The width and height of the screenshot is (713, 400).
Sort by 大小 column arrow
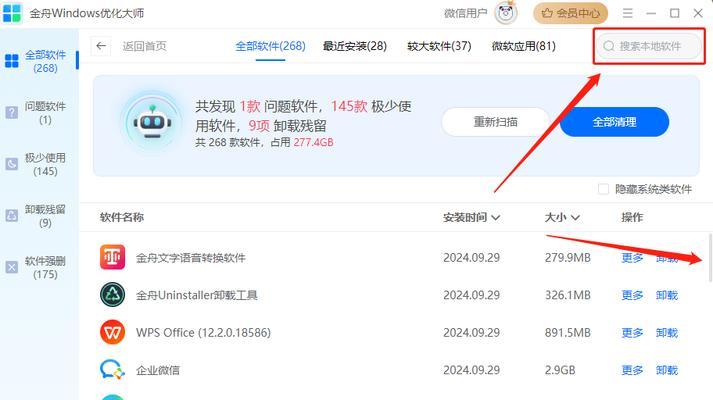click(x=575, y=218)
